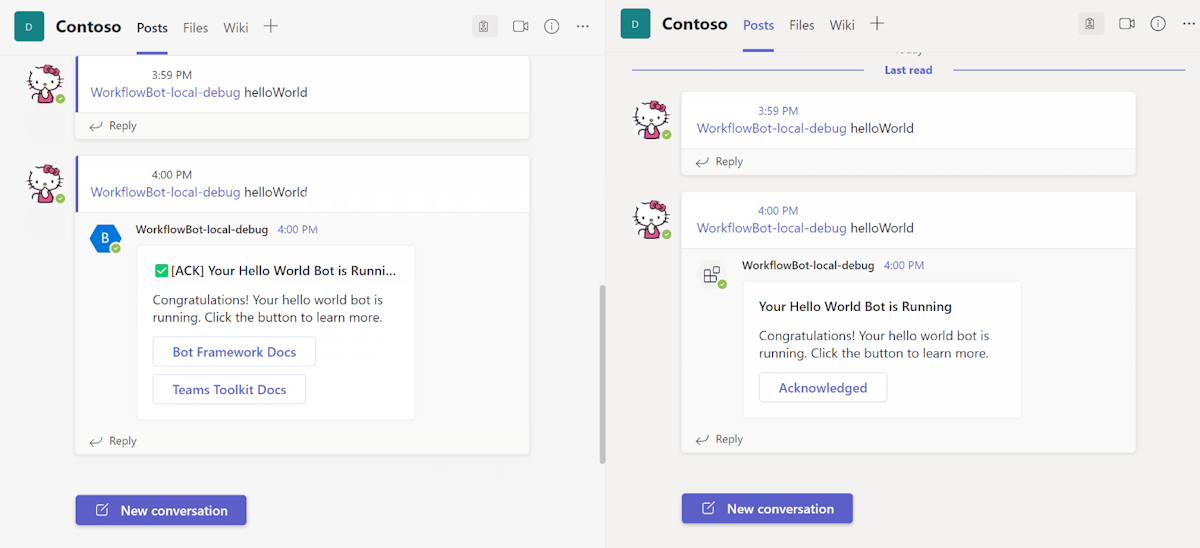Image resolution: width=1200 pixels, height=548 pixels.
Task: Click the WorkflowBot-local-debug mention at 4:00 PM in right pane
Action: pos(772,228)
